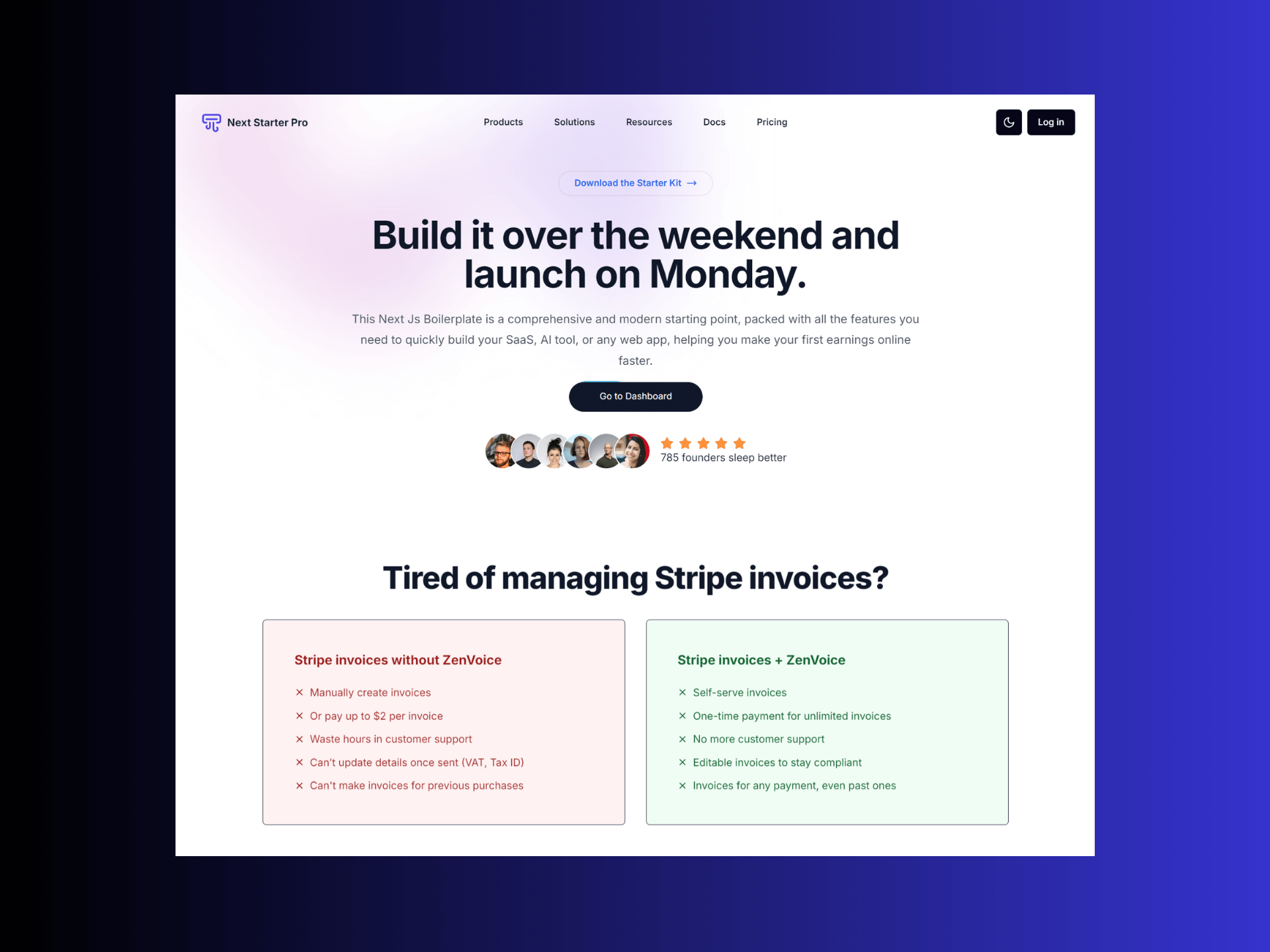Click the main headline 'Build it over the weekend'

(635, 255)
